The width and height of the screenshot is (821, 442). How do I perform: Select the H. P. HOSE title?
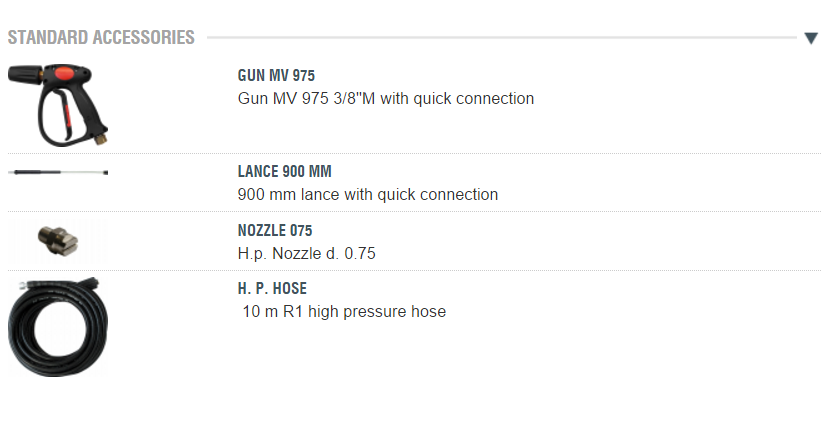click(x=272, y=288)
